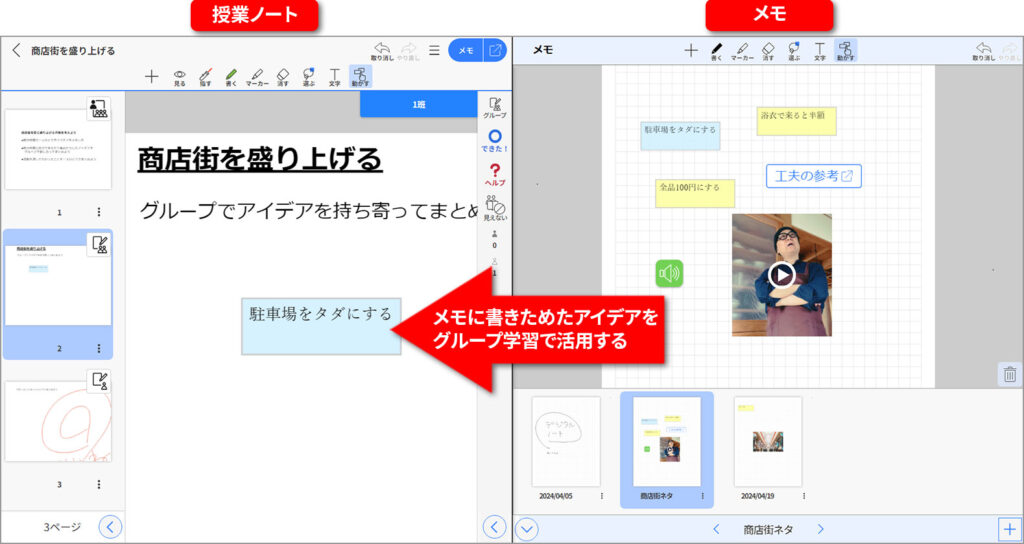Open the hamburger menu in lesson note header

(x=434, y=50)
